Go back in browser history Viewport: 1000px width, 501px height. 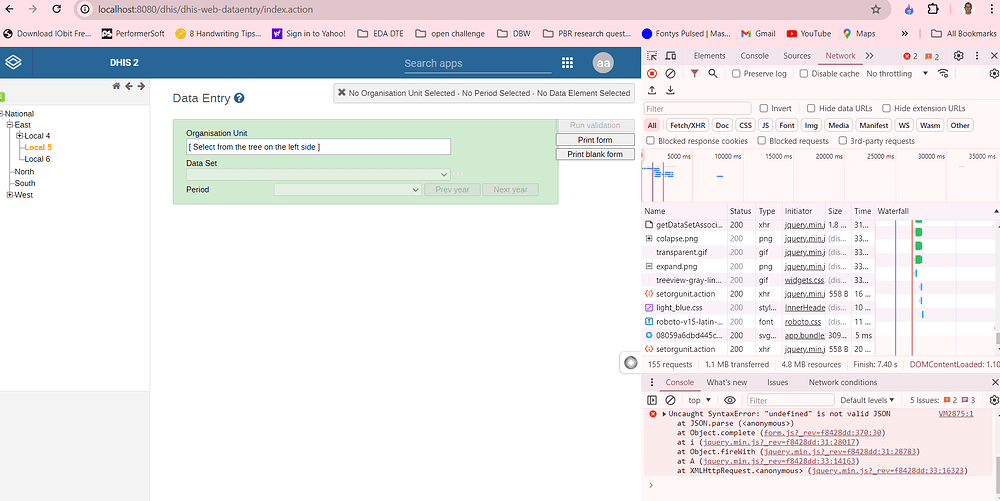pyautogui.click(x=10, y=10)
